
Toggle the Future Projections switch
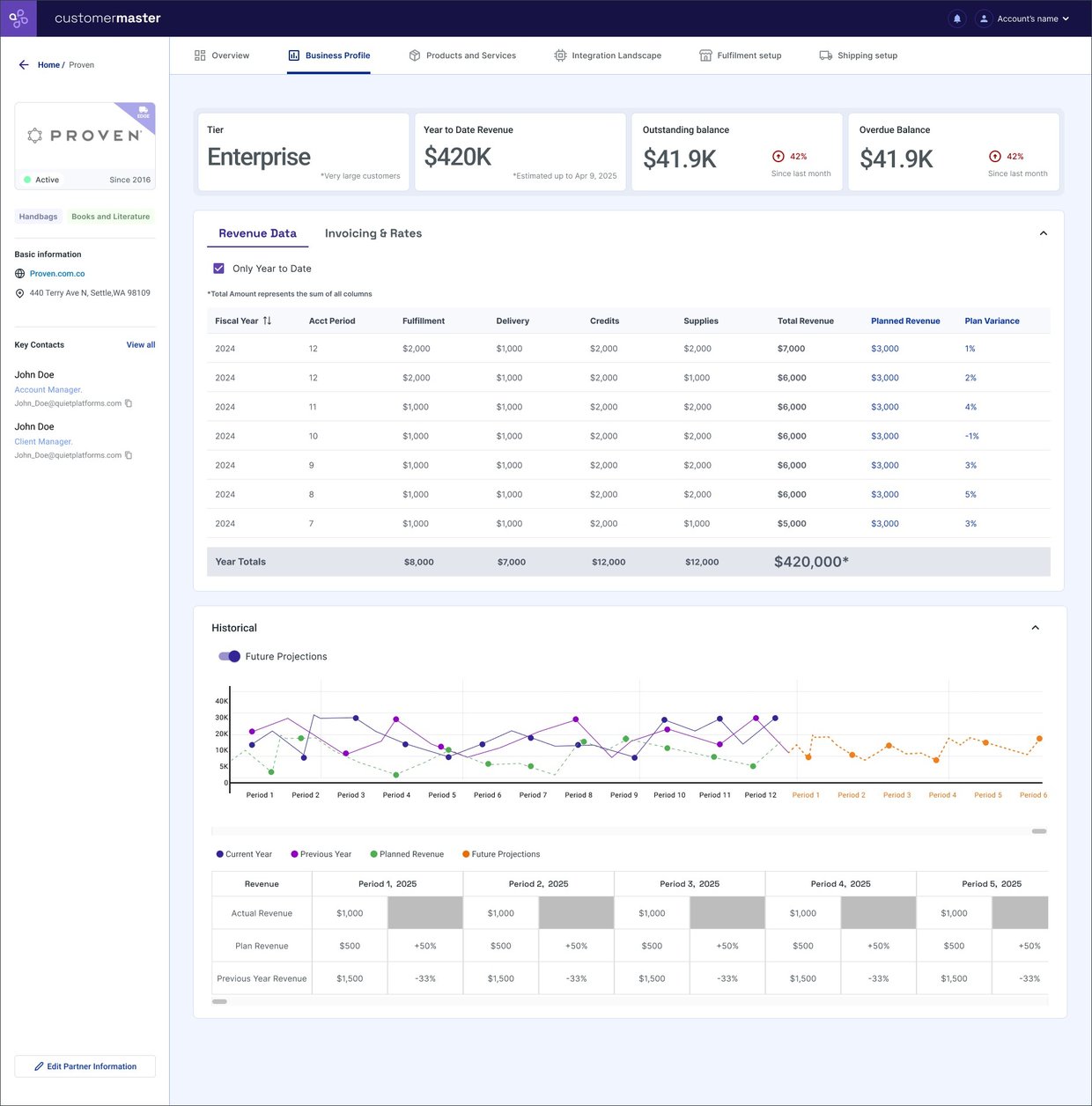pos(230,656)
